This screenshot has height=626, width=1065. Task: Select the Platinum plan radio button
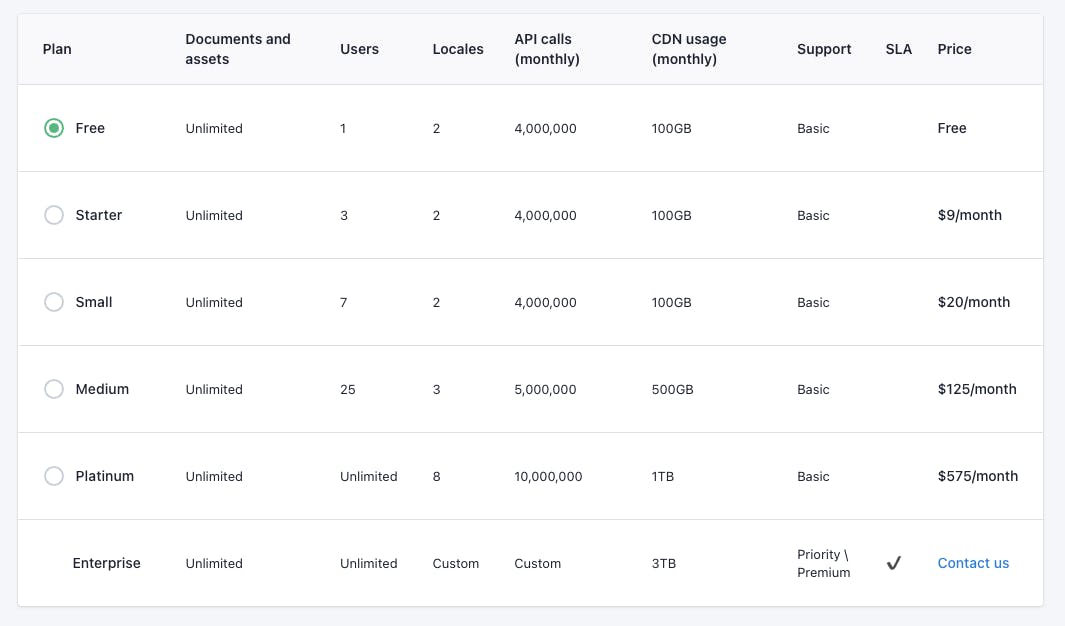click(x=54, y=476)
